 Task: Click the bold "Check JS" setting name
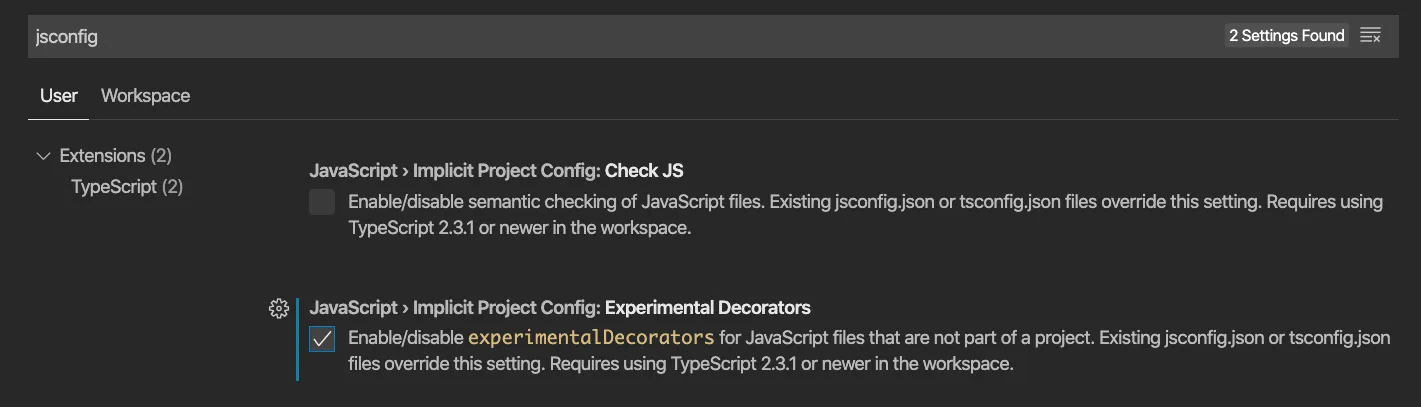coord(644,170)
